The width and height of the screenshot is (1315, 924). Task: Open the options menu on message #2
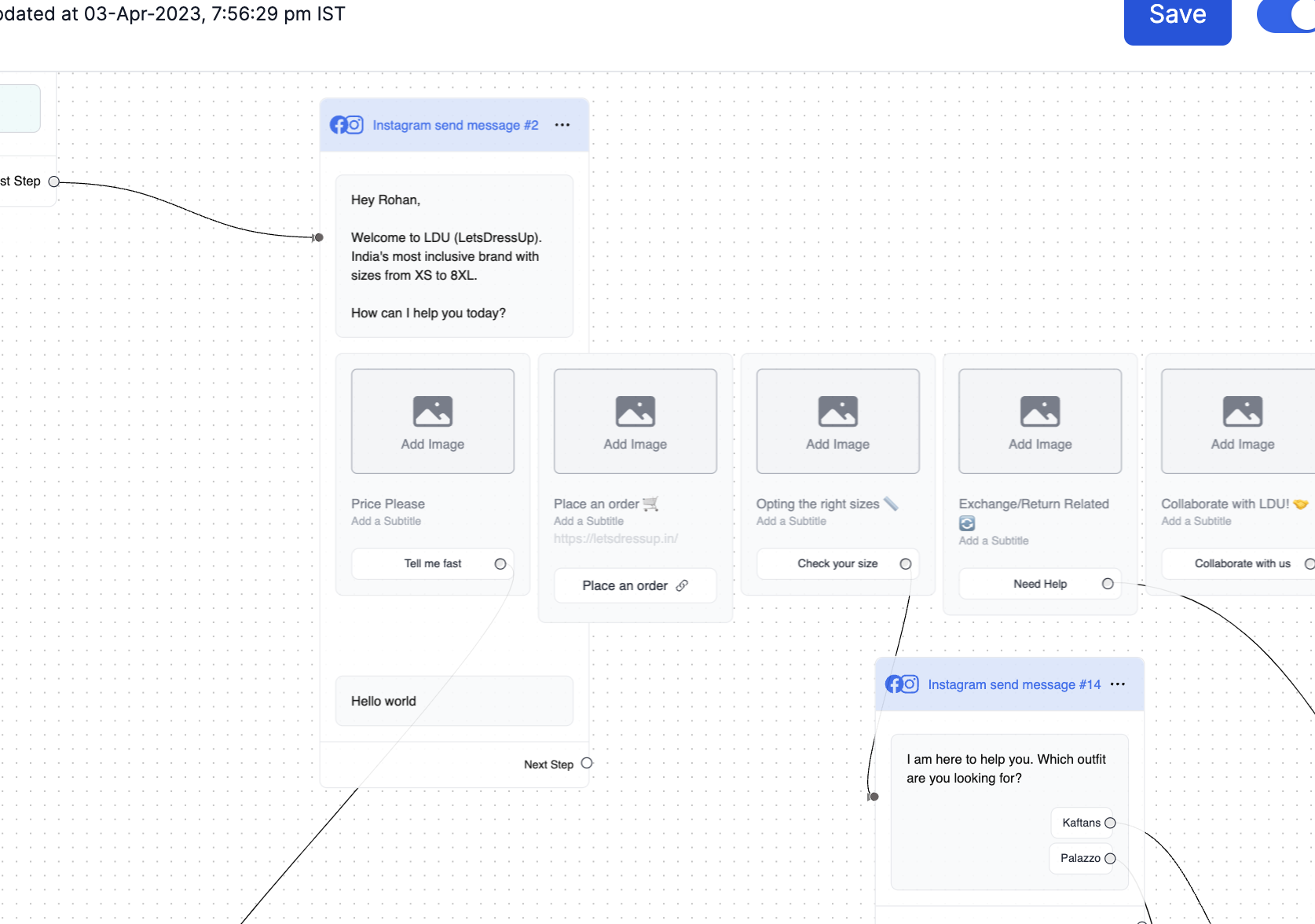562,125
